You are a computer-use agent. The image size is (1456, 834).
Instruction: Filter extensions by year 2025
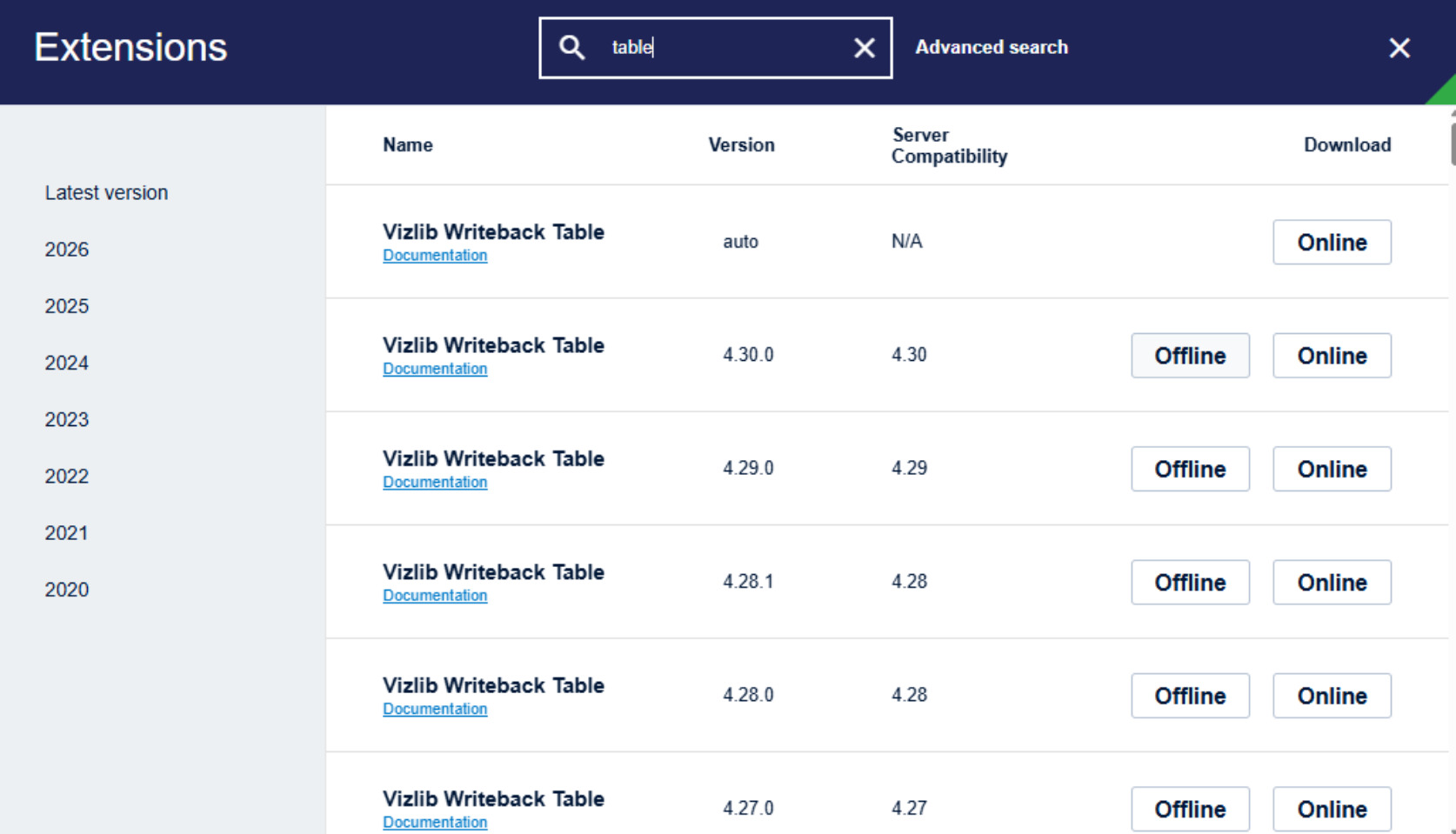point(67,306)
